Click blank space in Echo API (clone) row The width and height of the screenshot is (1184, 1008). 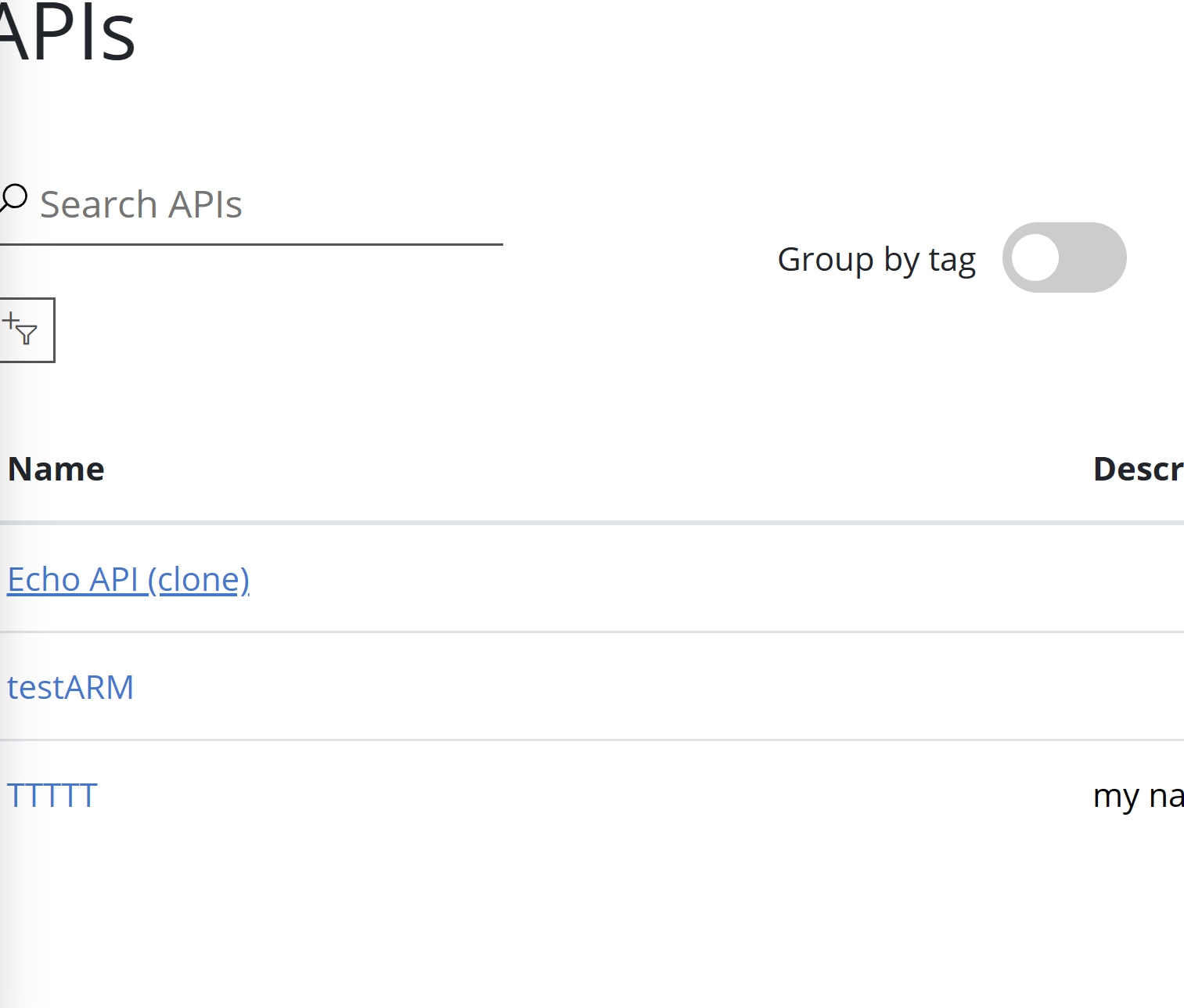626,580
